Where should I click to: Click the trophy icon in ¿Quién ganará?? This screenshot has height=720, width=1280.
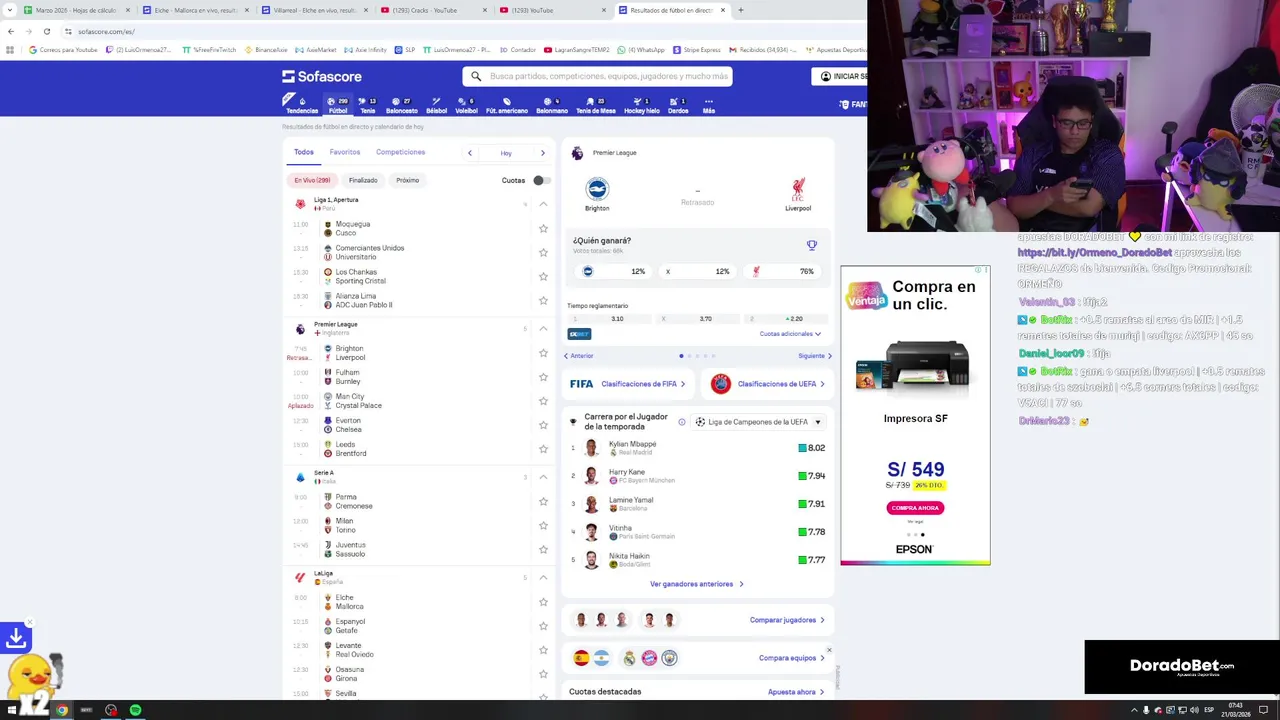tap(812, 245)
